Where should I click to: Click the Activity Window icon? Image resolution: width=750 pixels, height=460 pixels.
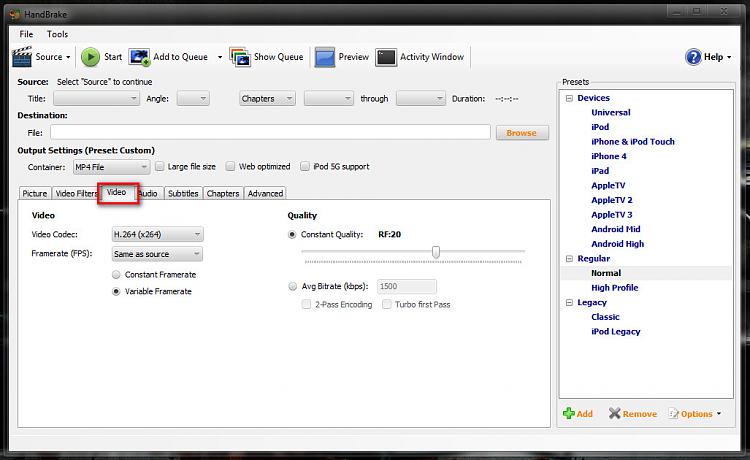(x=386, y=57)
